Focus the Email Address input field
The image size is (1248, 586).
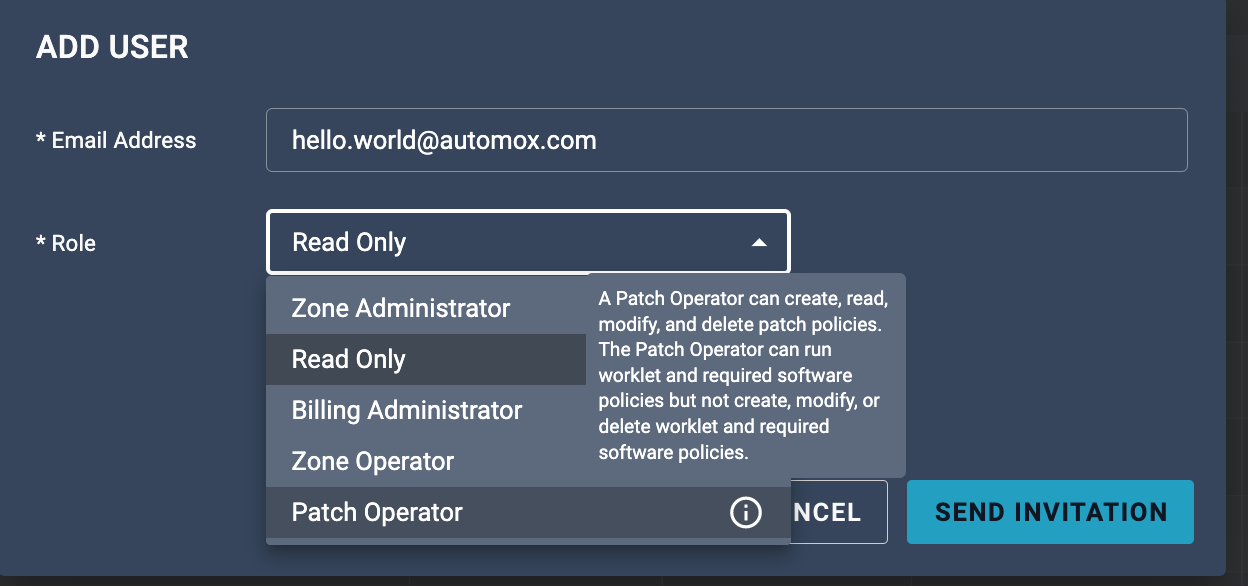click(x=726, y=140)
